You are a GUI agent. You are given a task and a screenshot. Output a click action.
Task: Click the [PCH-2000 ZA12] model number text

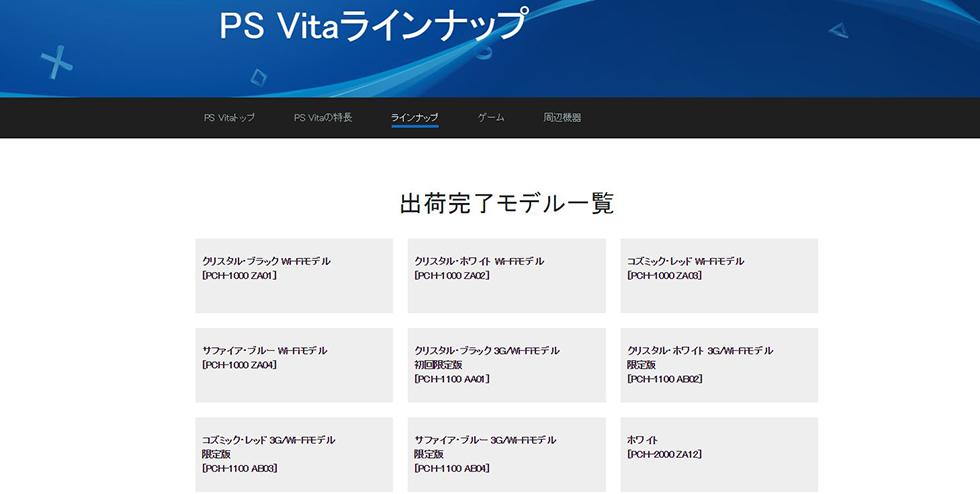664,454
